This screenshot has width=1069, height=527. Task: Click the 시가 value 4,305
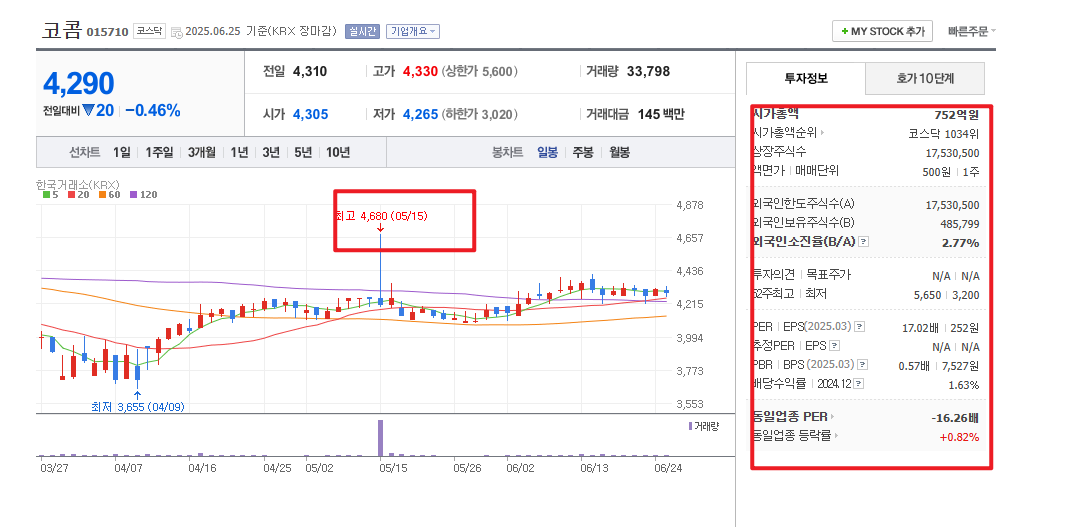click(310, 115)
